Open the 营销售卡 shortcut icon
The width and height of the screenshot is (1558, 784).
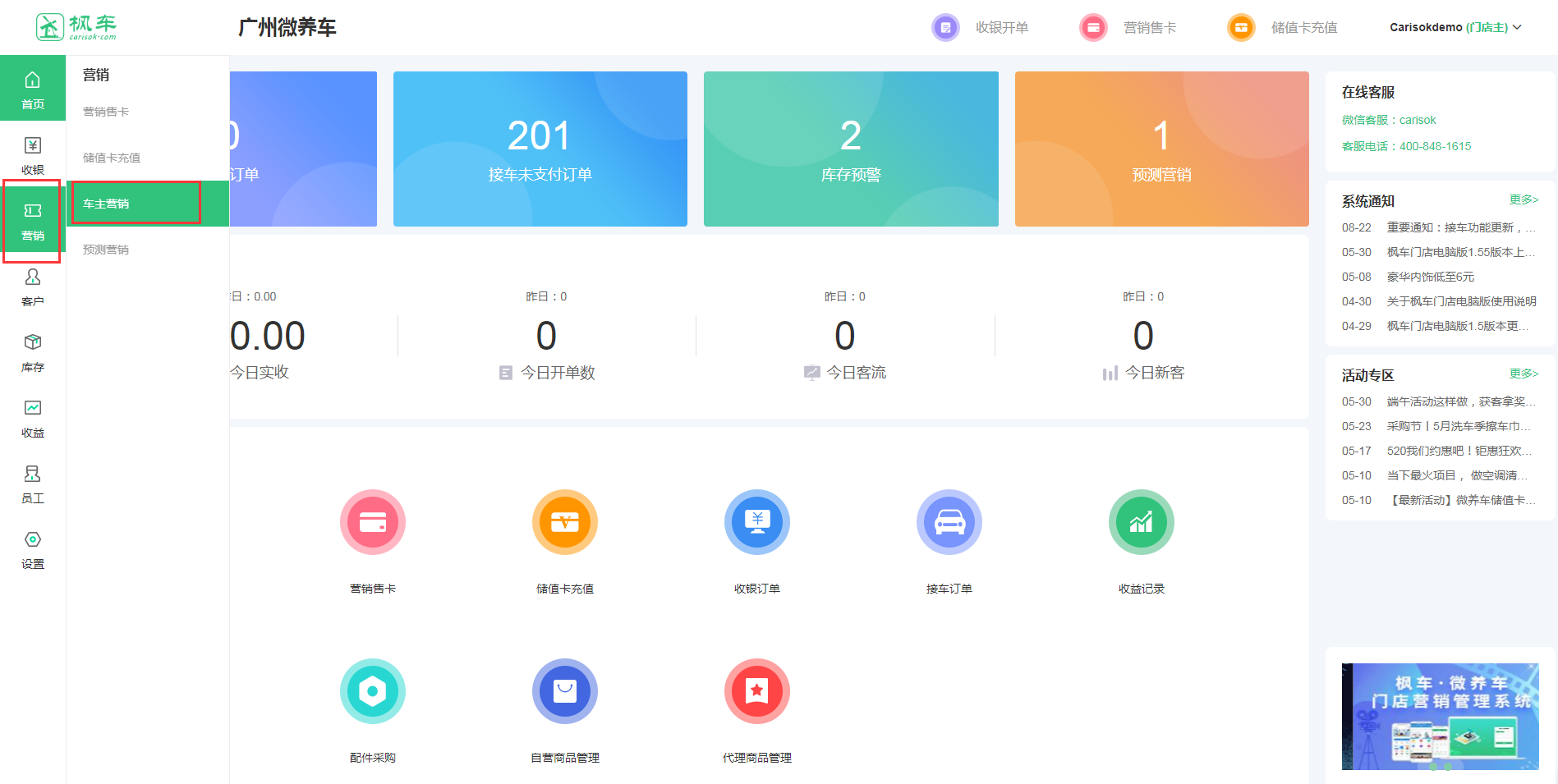[372, 523]
